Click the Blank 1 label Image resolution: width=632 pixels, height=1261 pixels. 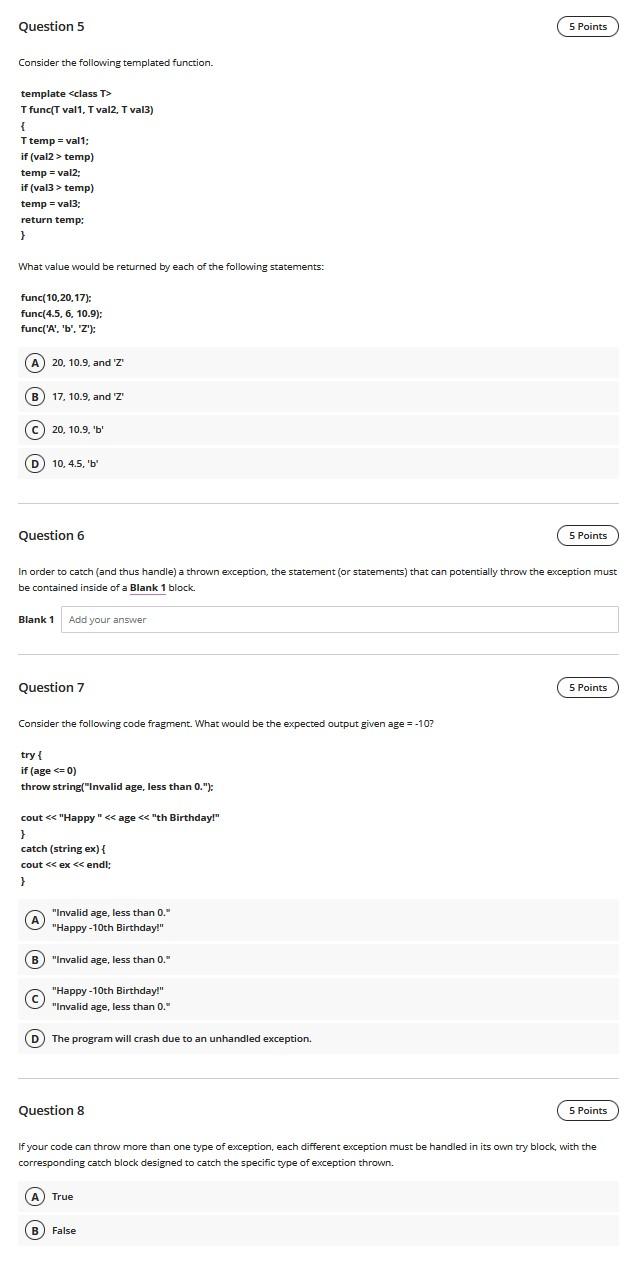[32, 619]
